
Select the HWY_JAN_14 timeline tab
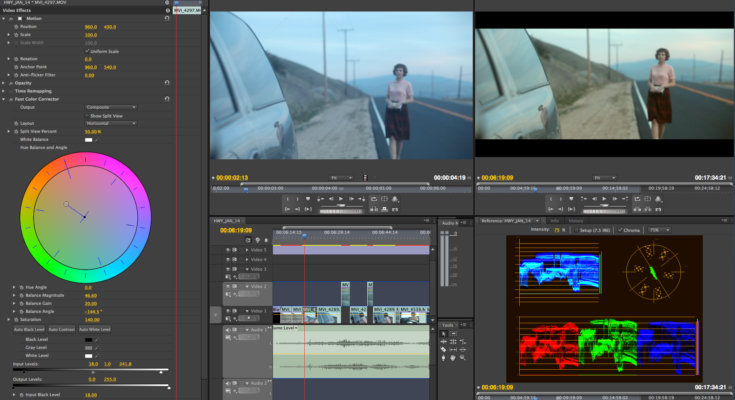click(x=227, y=220)
